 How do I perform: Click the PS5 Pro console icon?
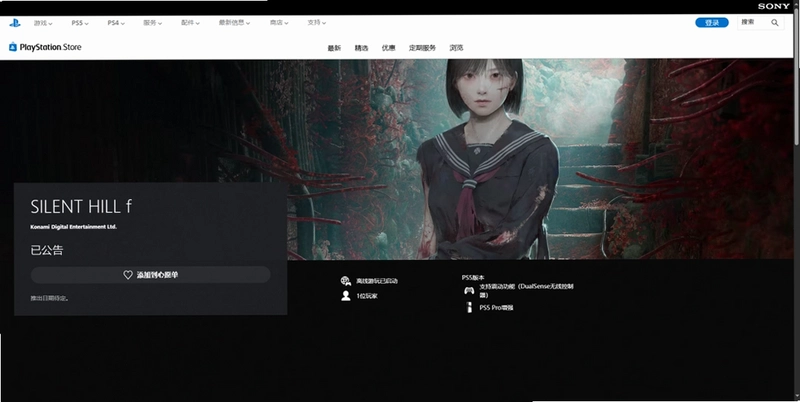tap(469, 307)
